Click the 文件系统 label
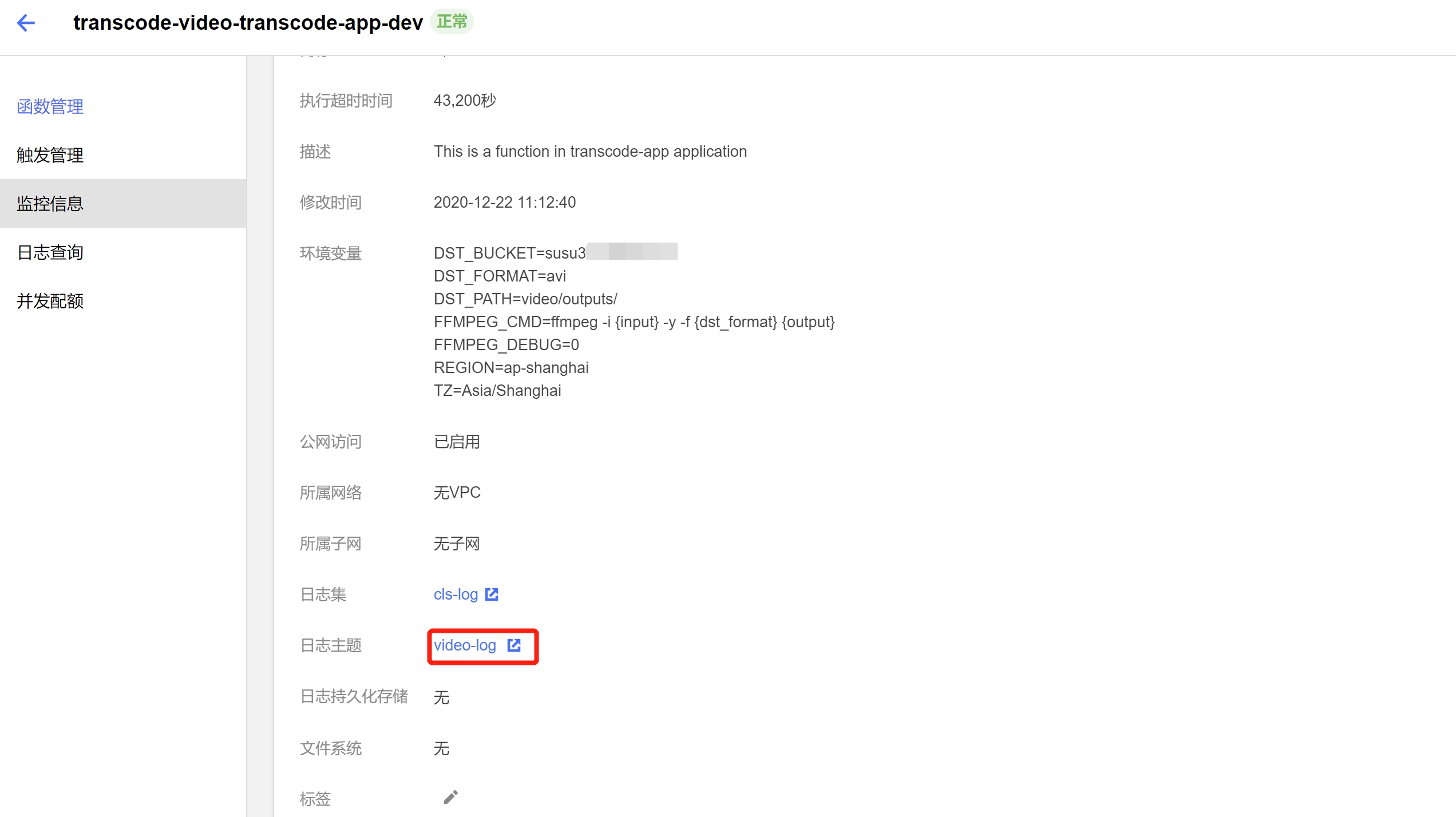The width and height of the screenshot is (1456, 817). [331, 748]
